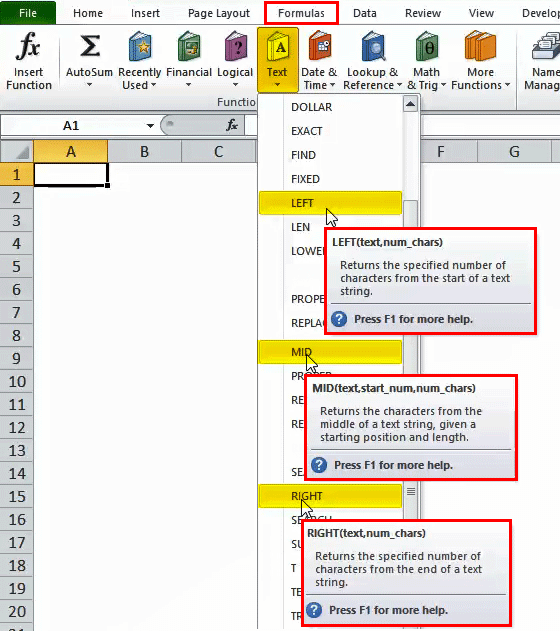Select column G header

[514, 152]
